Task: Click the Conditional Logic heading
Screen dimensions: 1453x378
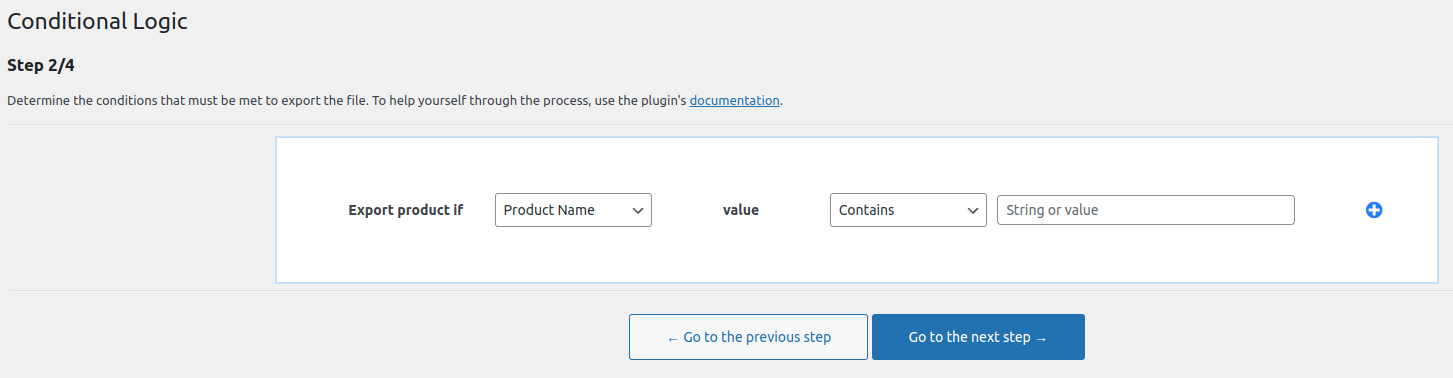Action: point(97,21)
